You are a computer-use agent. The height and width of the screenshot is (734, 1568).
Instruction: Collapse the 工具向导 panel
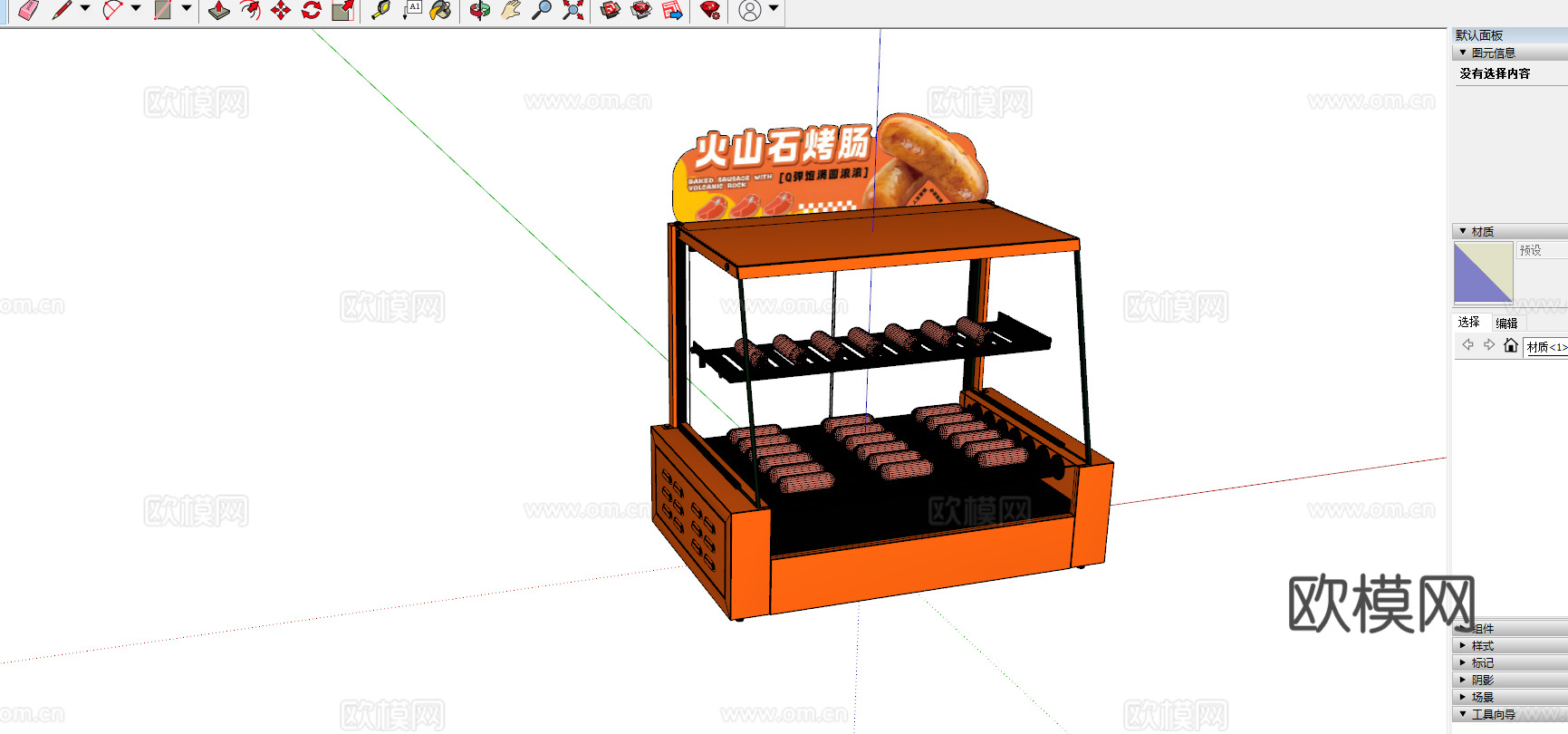coord(1510,714)
